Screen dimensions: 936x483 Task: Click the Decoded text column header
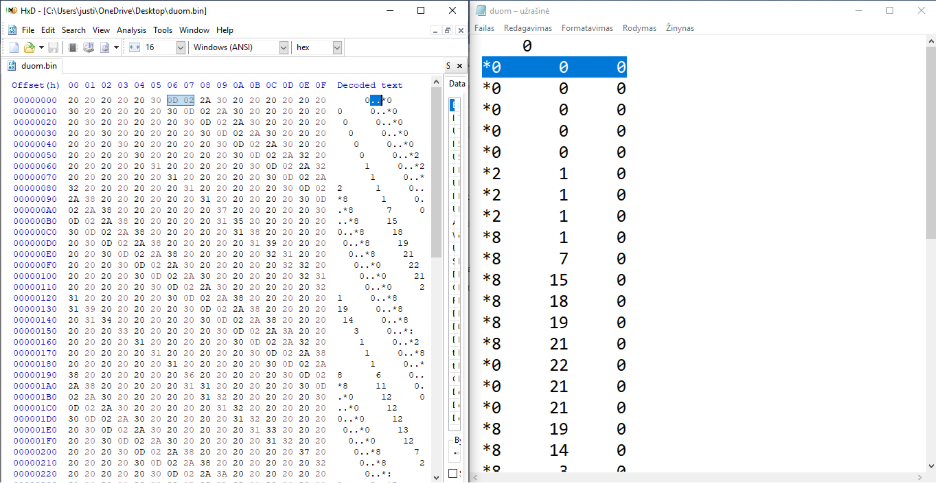(369, 85)
